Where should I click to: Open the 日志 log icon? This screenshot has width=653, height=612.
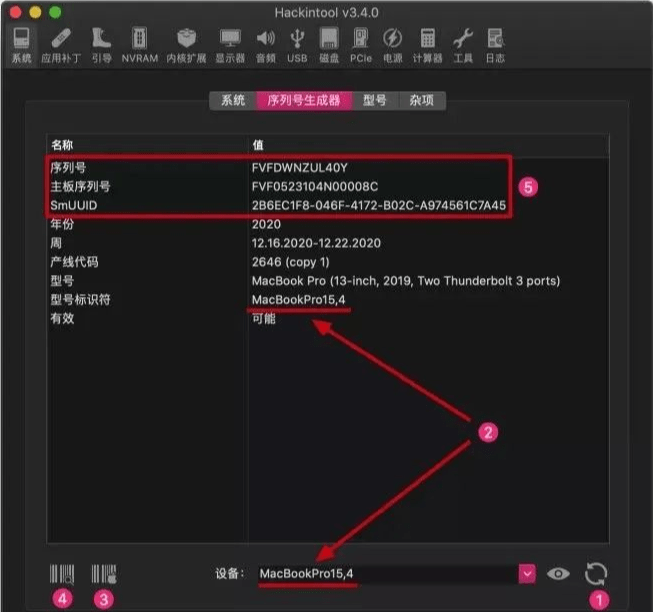coord(495,45)
